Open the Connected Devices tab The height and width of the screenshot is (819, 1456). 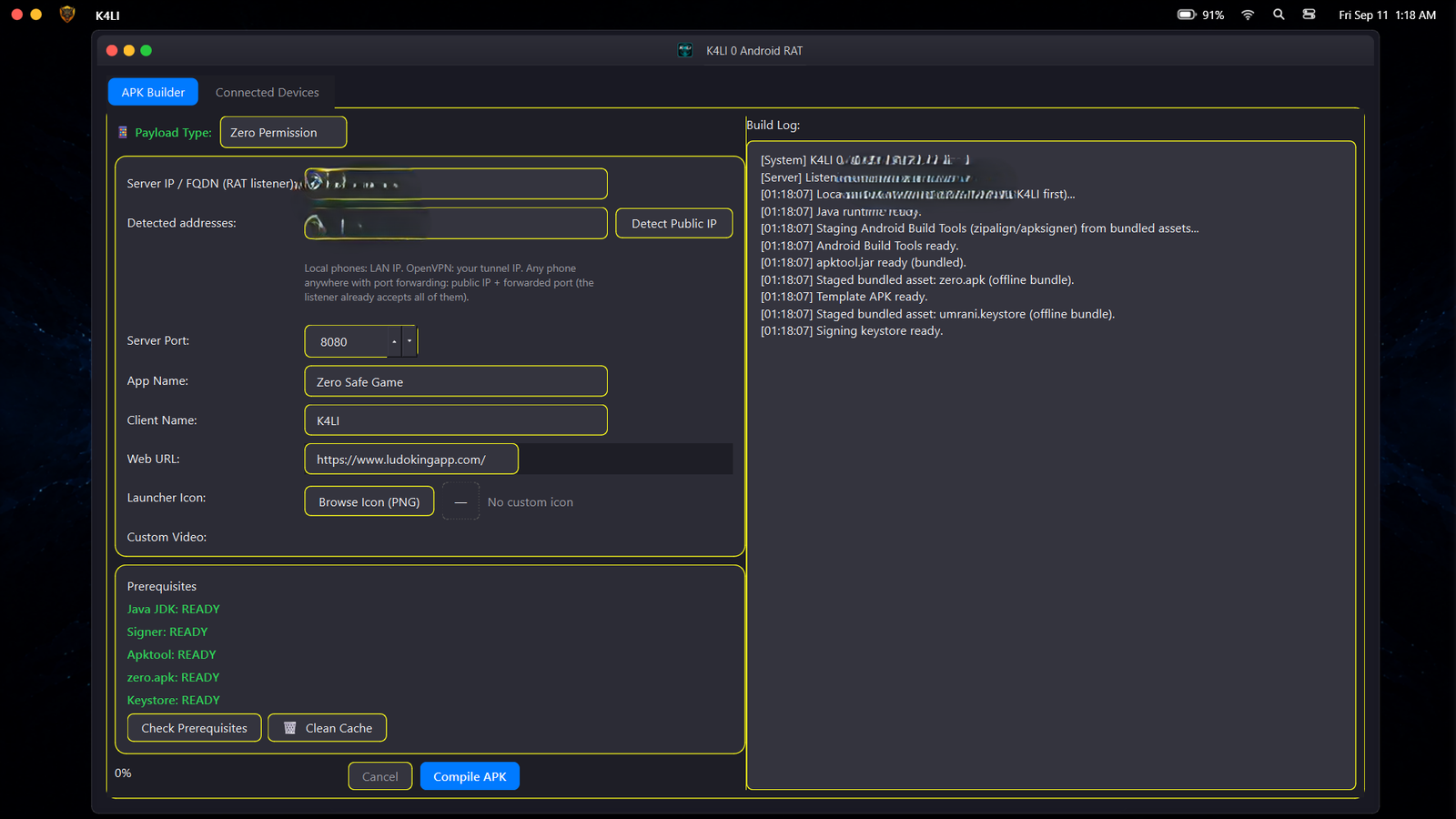click(x=267, y=92)
